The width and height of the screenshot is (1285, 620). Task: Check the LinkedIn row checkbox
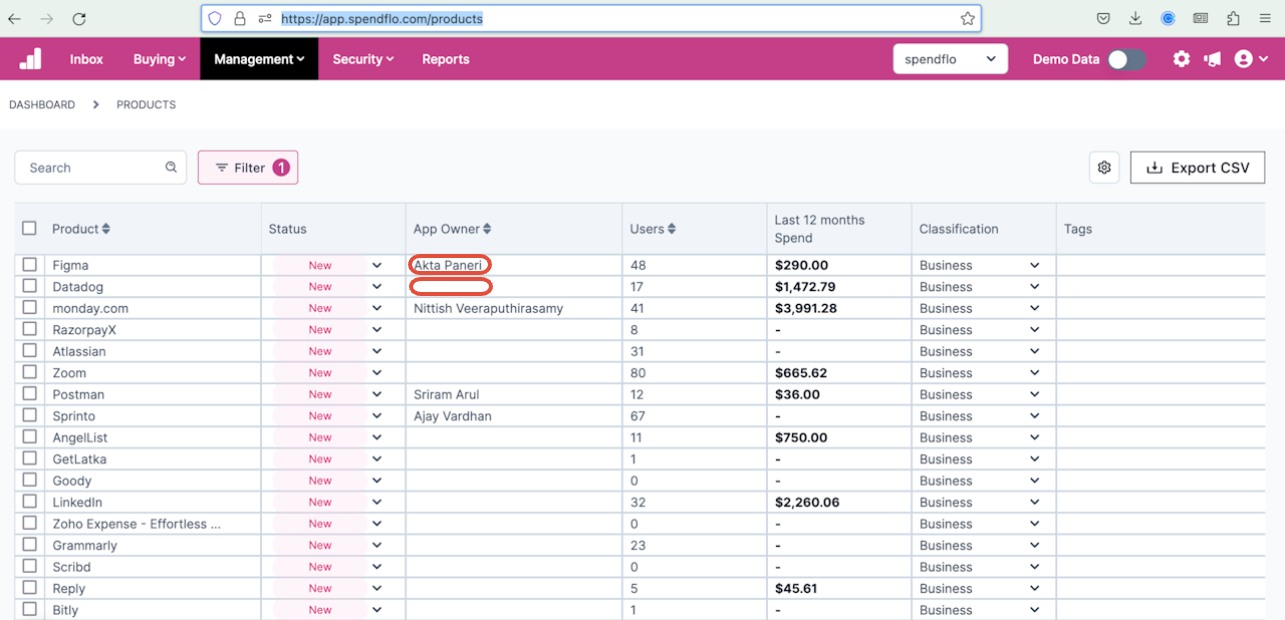click(30, 502)
